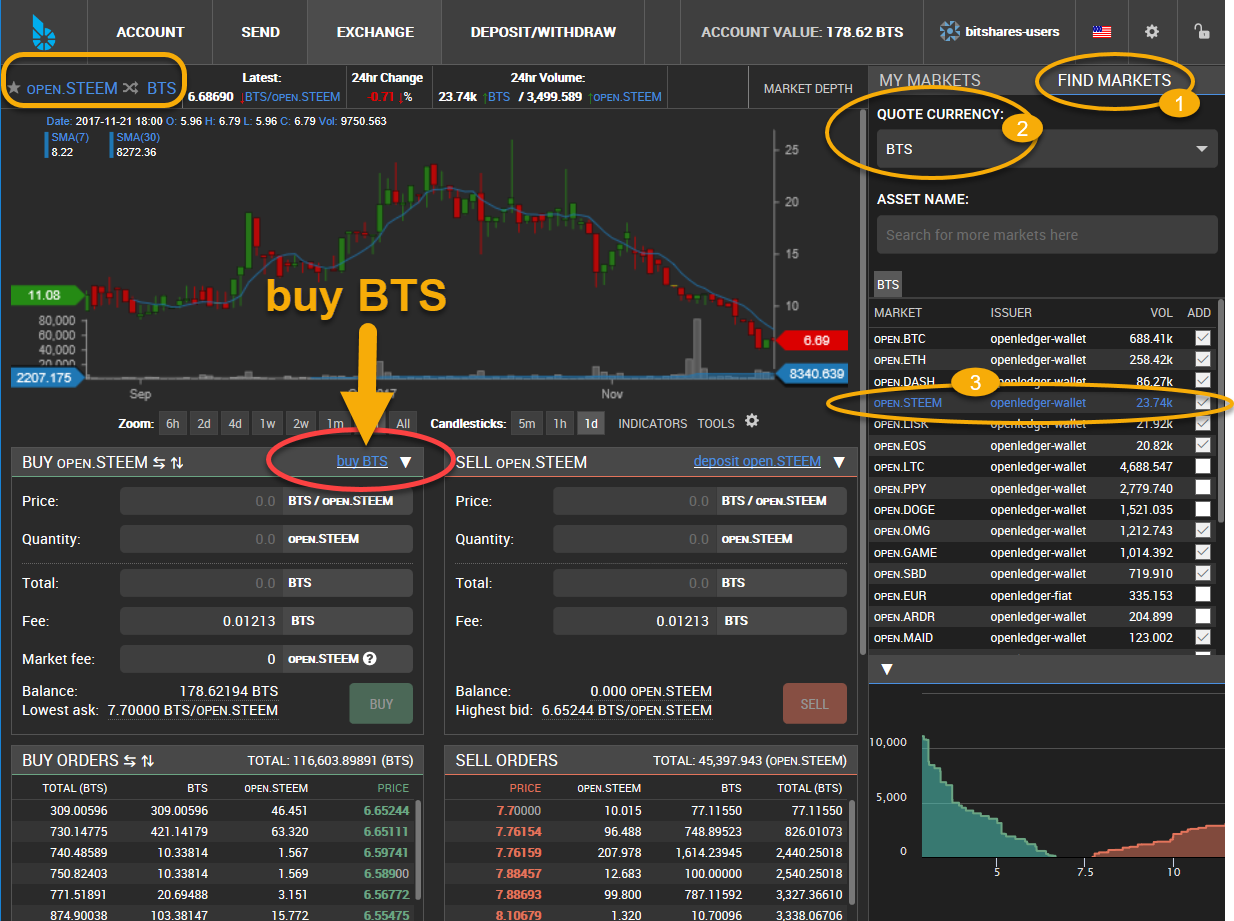
Task: Click buy order price 6.65111
Action: pos(385,831)
